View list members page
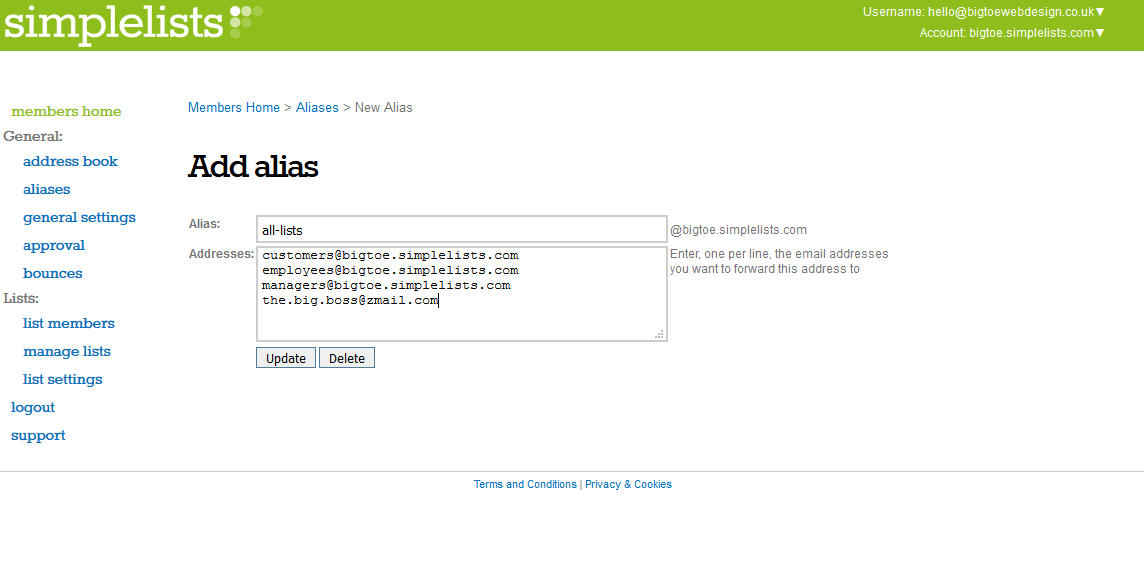Image resolution: width=1144 pixels, height=568 pixels. coord(69,323)
